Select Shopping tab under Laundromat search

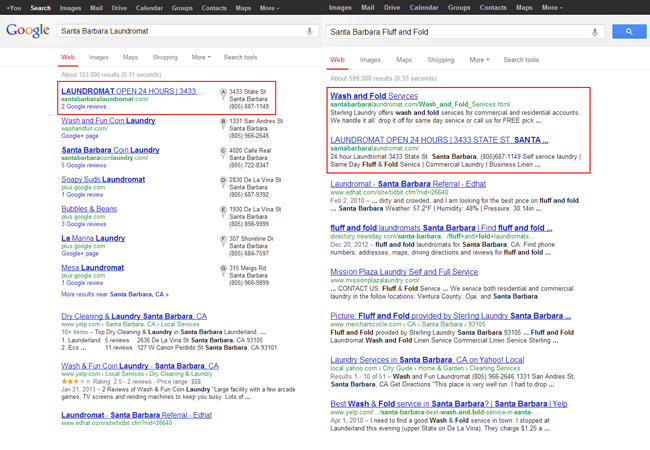click(165, 57)
